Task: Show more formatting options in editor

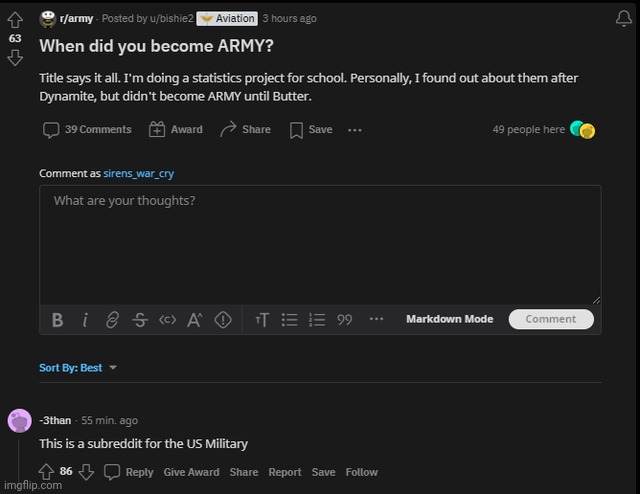Action: 376,319
